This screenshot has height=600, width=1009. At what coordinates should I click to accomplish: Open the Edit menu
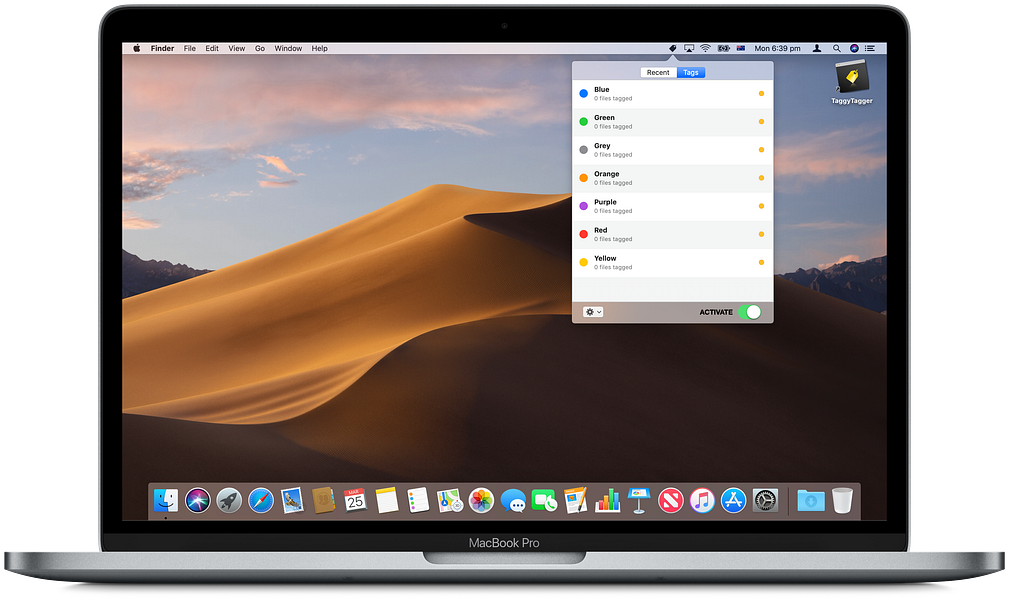[x=212, y=48]
